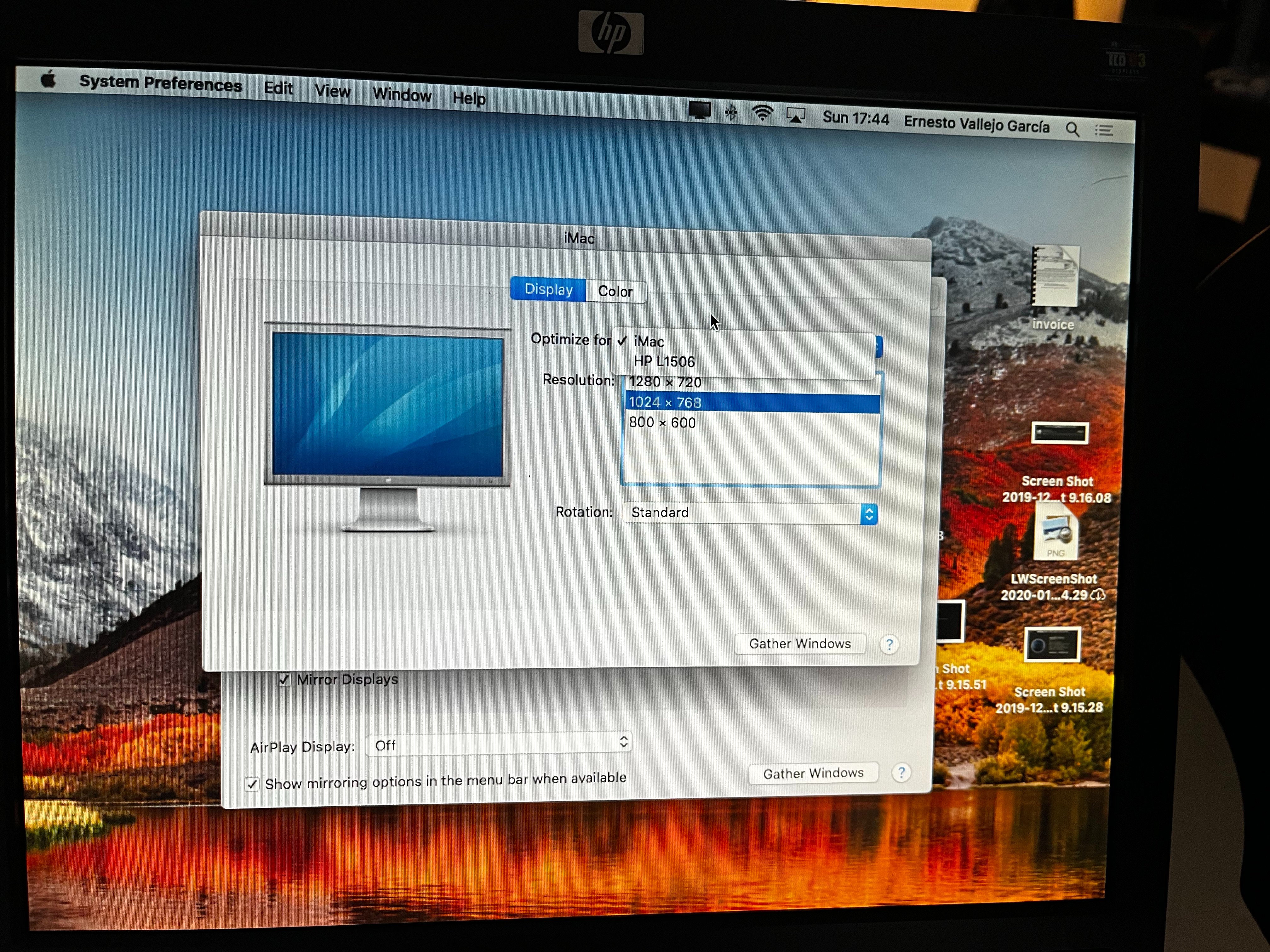The height and width of the screenshot is (952, 1270).
Task: Open Notification Center list icon
Action: point(1103,131)
